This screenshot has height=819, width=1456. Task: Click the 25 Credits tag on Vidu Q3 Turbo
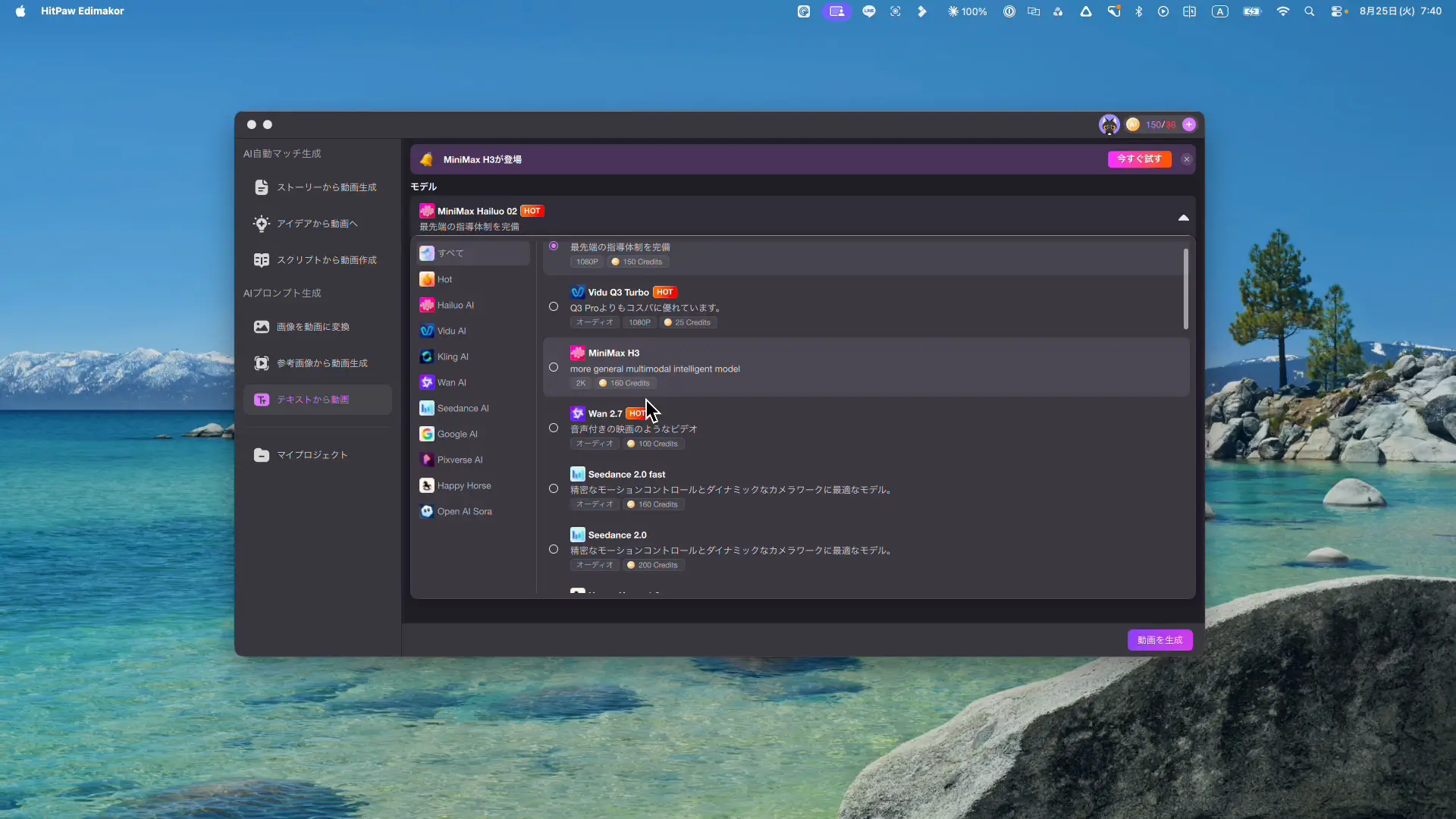pyautogui.click(x=687, y=322)
